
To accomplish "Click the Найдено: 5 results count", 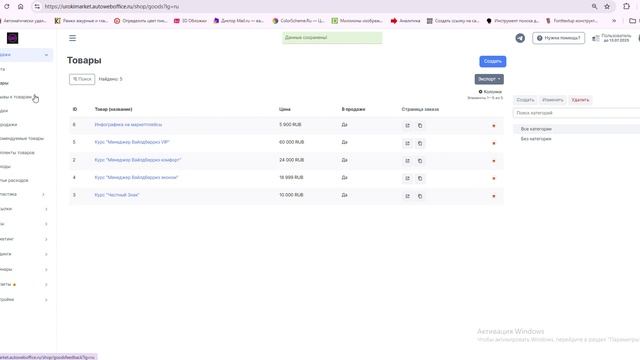I will click(x=110, y=79).
